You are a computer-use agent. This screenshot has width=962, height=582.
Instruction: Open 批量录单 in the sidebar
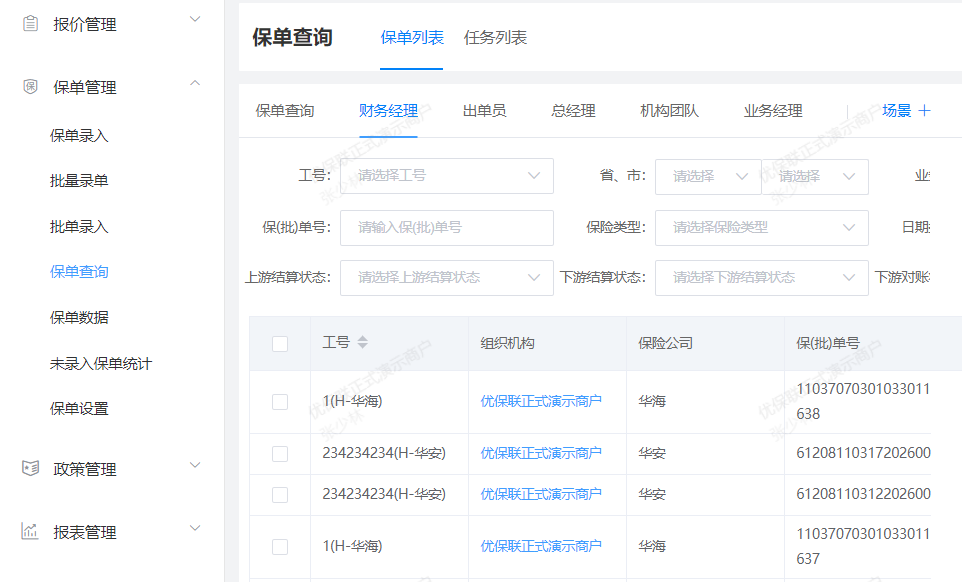[x=79, y=181]
